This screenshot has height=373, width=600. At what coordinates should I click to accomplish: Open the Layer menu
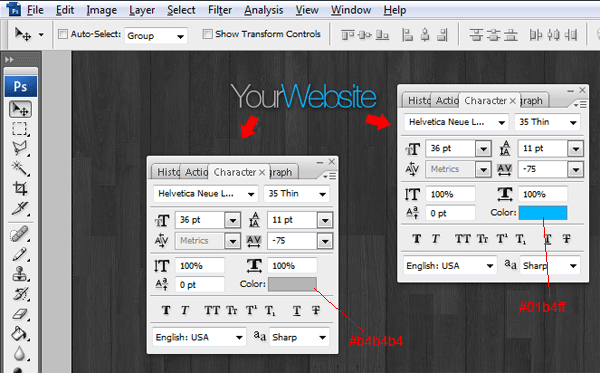(x=142, y=10)
